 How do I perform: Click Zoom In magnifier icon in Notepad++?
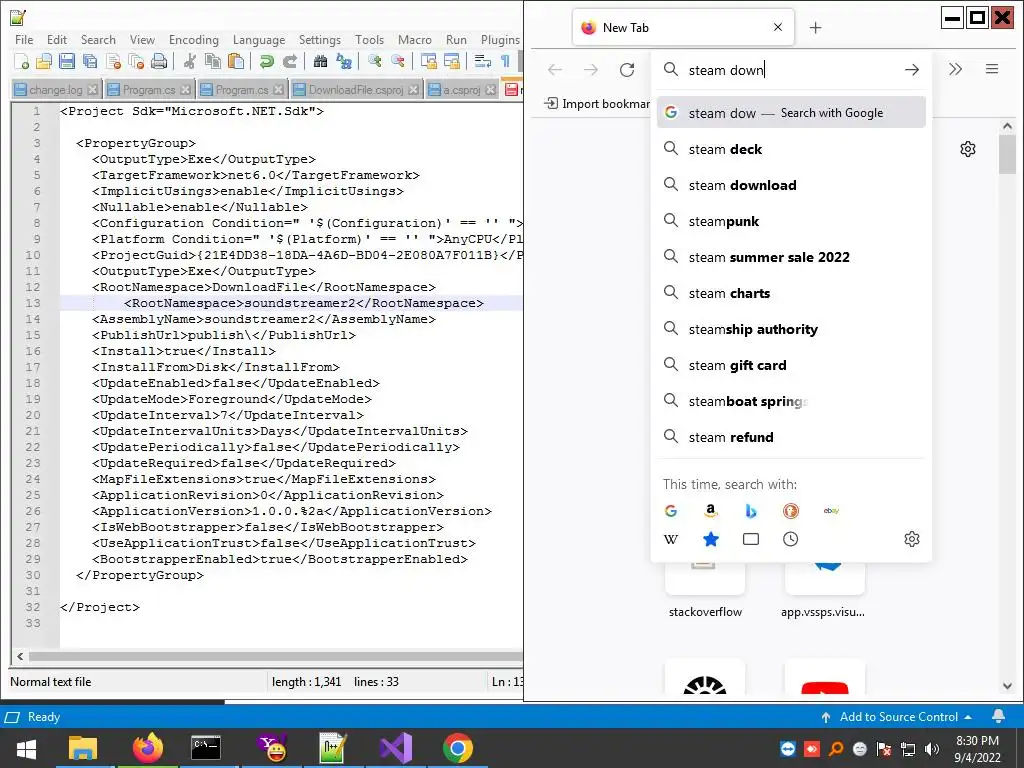374,61
